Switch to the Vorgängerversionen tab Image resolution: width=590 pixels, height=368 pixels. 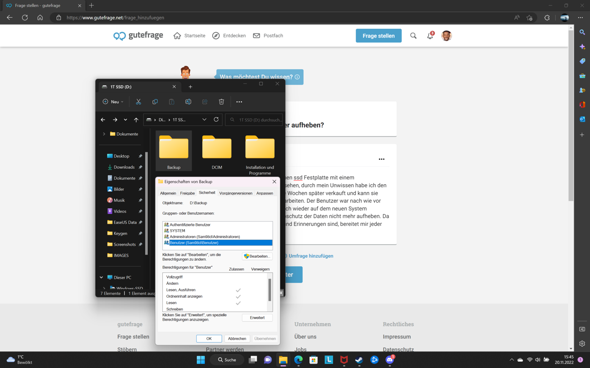[x=236, y=193]
